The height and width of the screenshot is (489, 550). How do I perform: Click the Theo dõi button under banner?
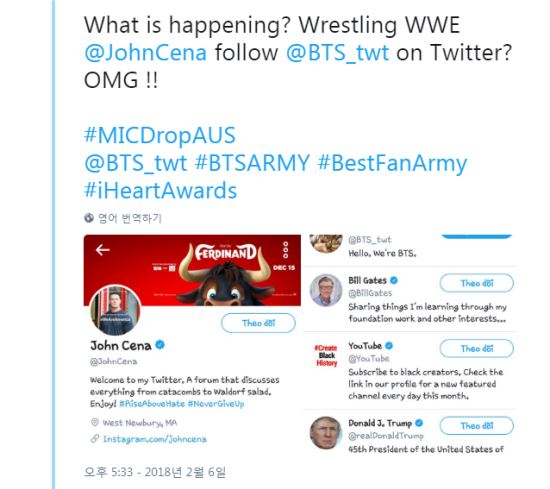(258, 323)
